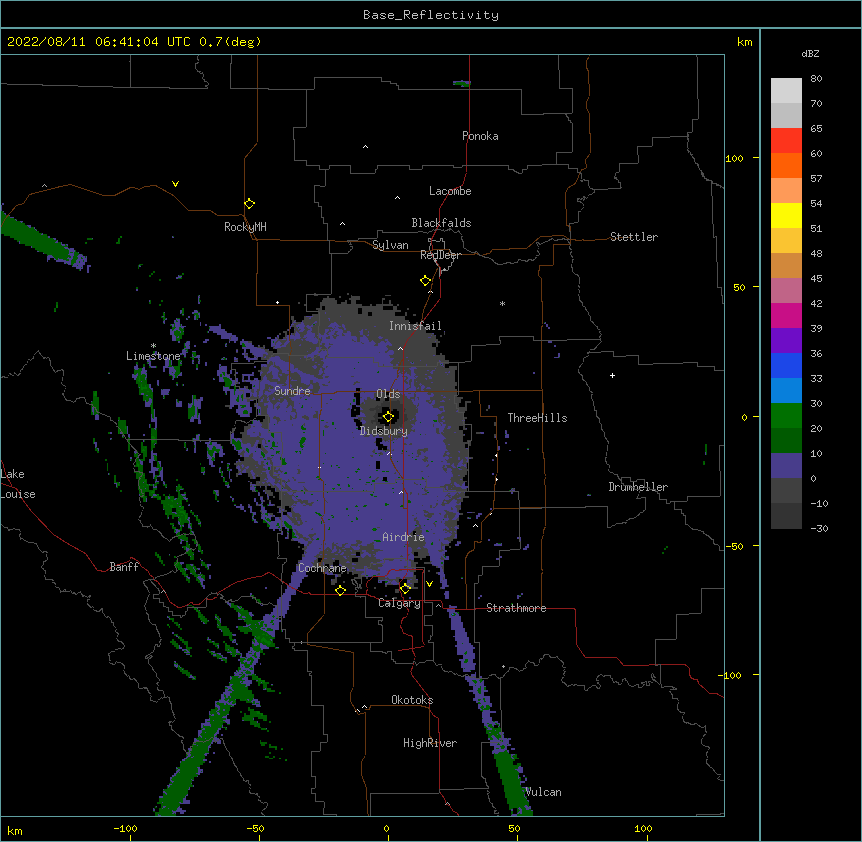Screen dimensions: 862x842
Task: Click the Innisfail city label
Action: pyautogui.click(x=415, y=326)
